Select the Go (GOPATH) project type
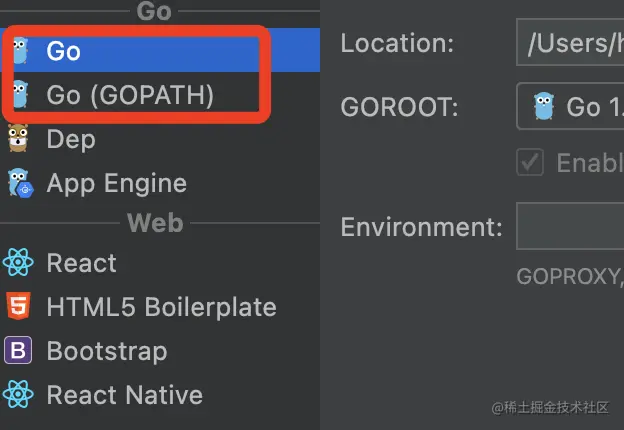The width and height of the screenshot is (624, 430). click(160, 94)
